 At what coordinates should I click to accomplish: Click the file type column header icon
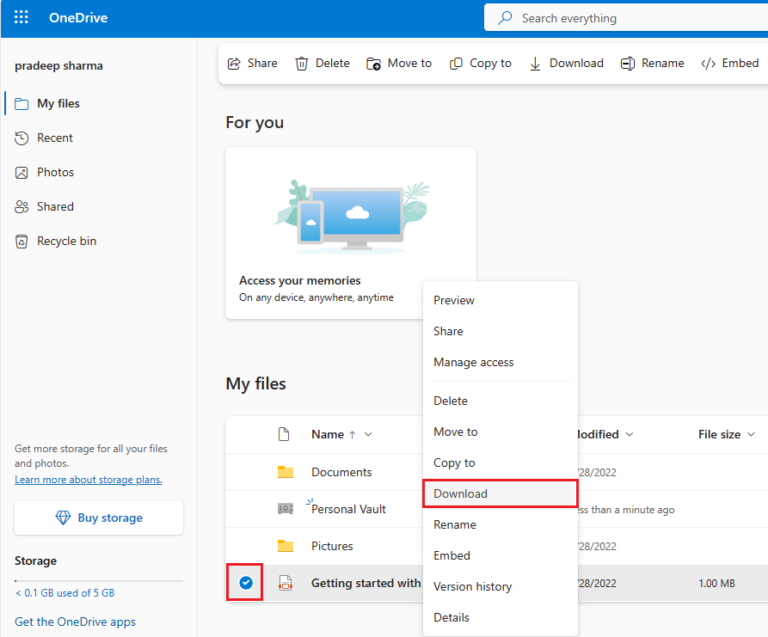pos(284,434)
